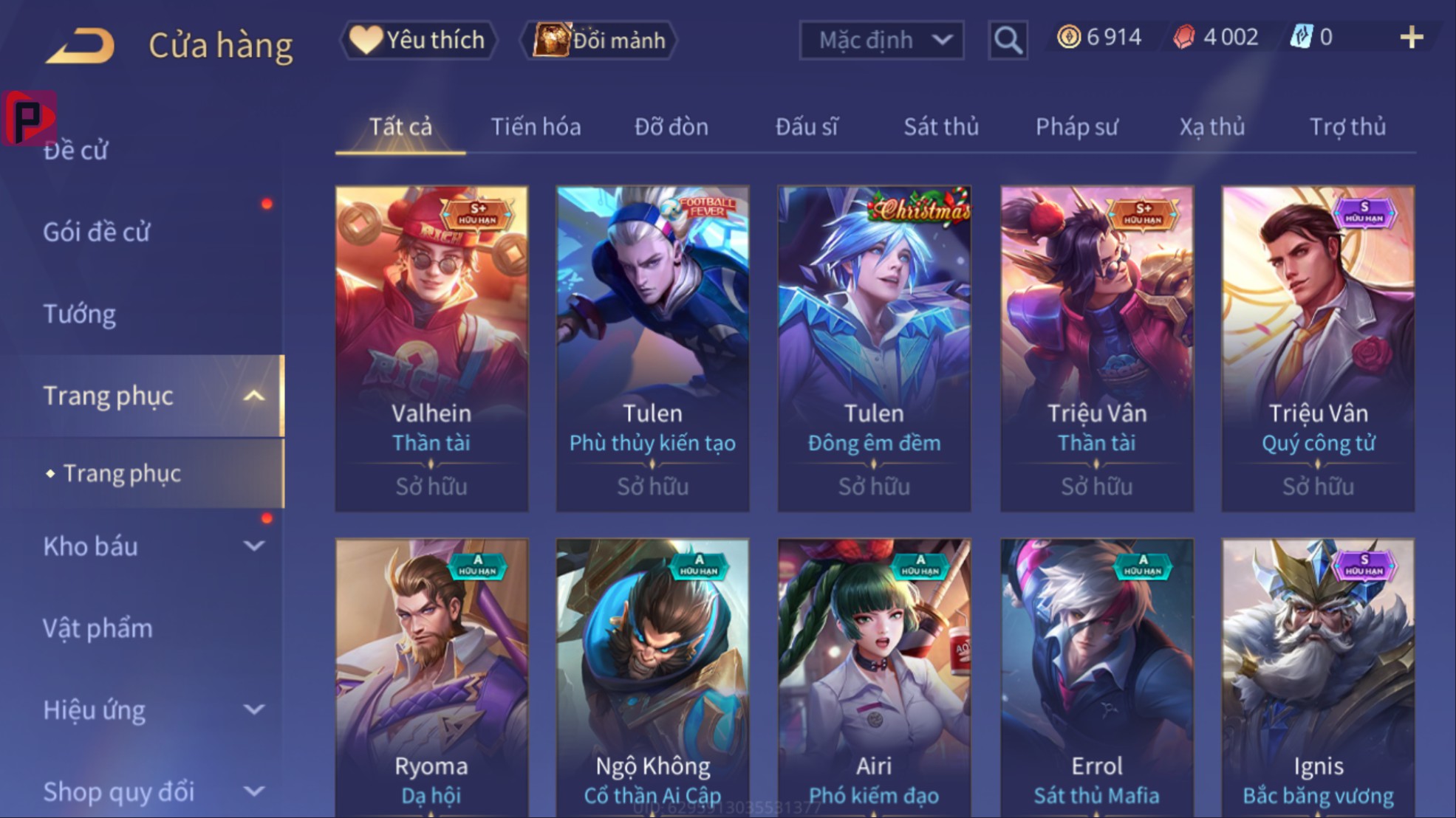Viewport: 1456px width, 818px height.
Task: Open the Mặc định sort dropdown
Action: tap(881, 40)
